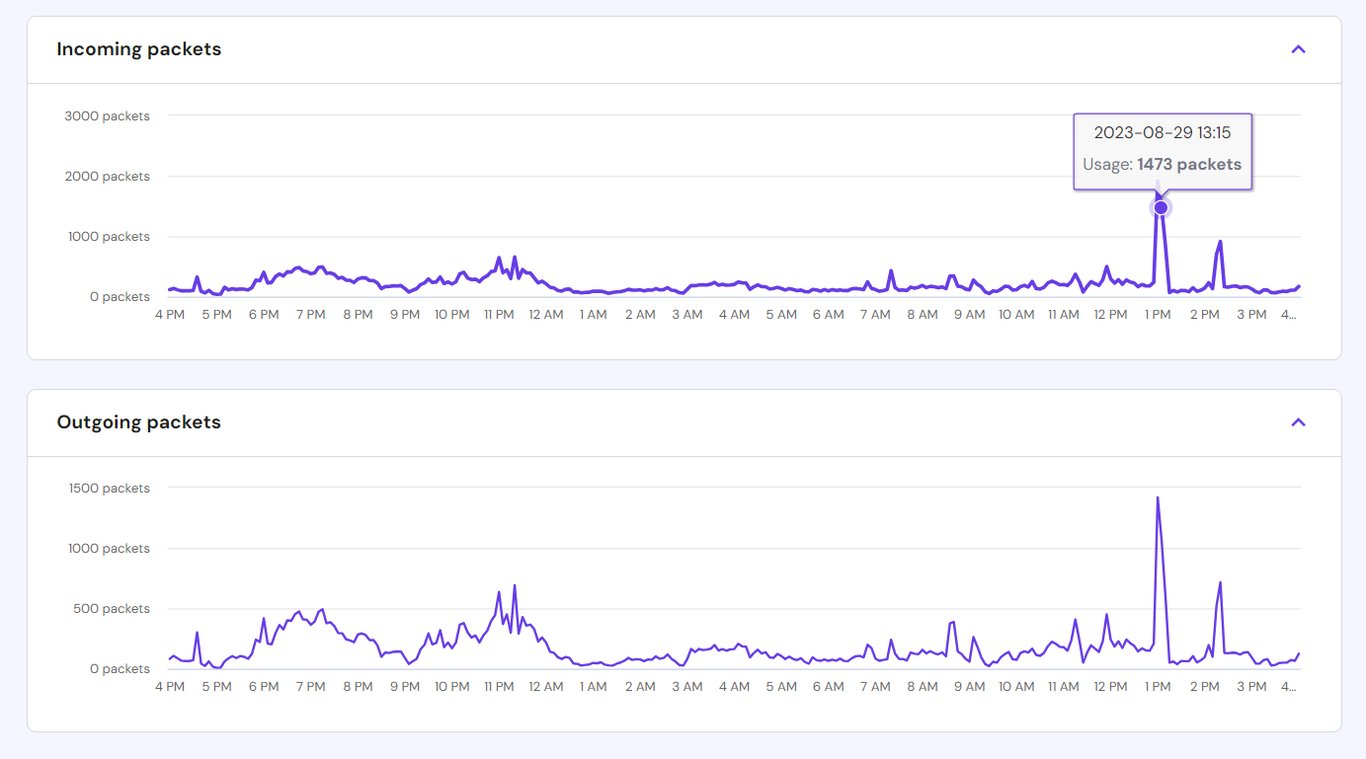Click the Incoming packets title
Viewport: 1366px width, 759px height.
(137, 48)
